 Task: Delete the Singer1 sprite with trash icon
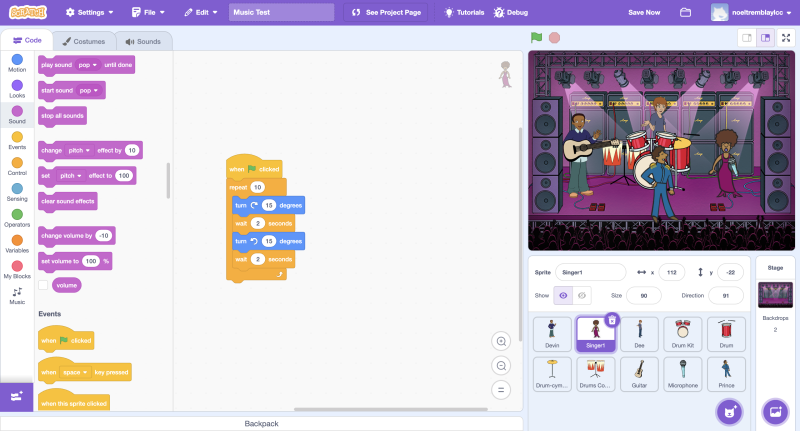pos(612,320)
